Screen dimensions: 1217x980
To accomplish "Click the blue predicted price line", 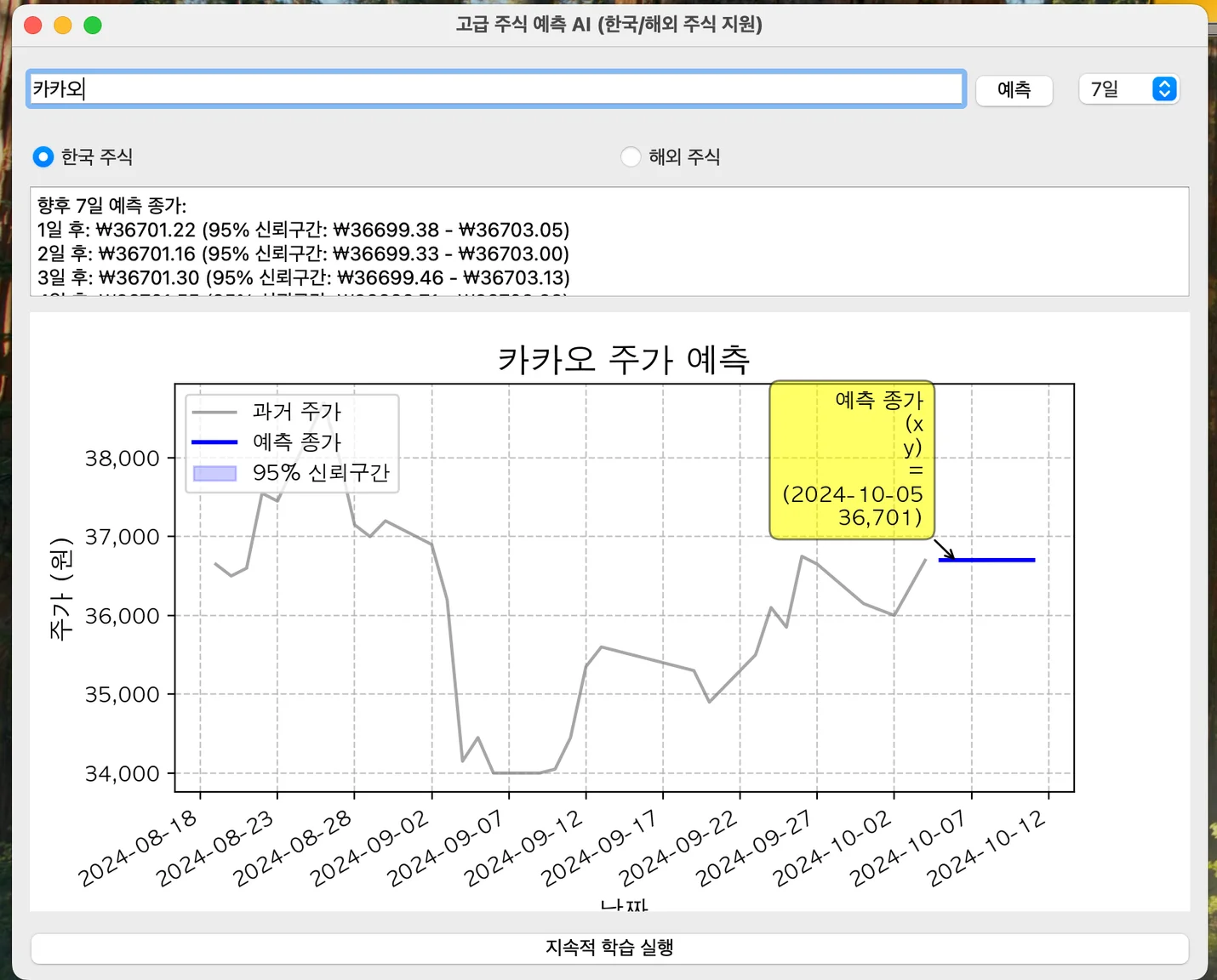I will pos(986,560).
